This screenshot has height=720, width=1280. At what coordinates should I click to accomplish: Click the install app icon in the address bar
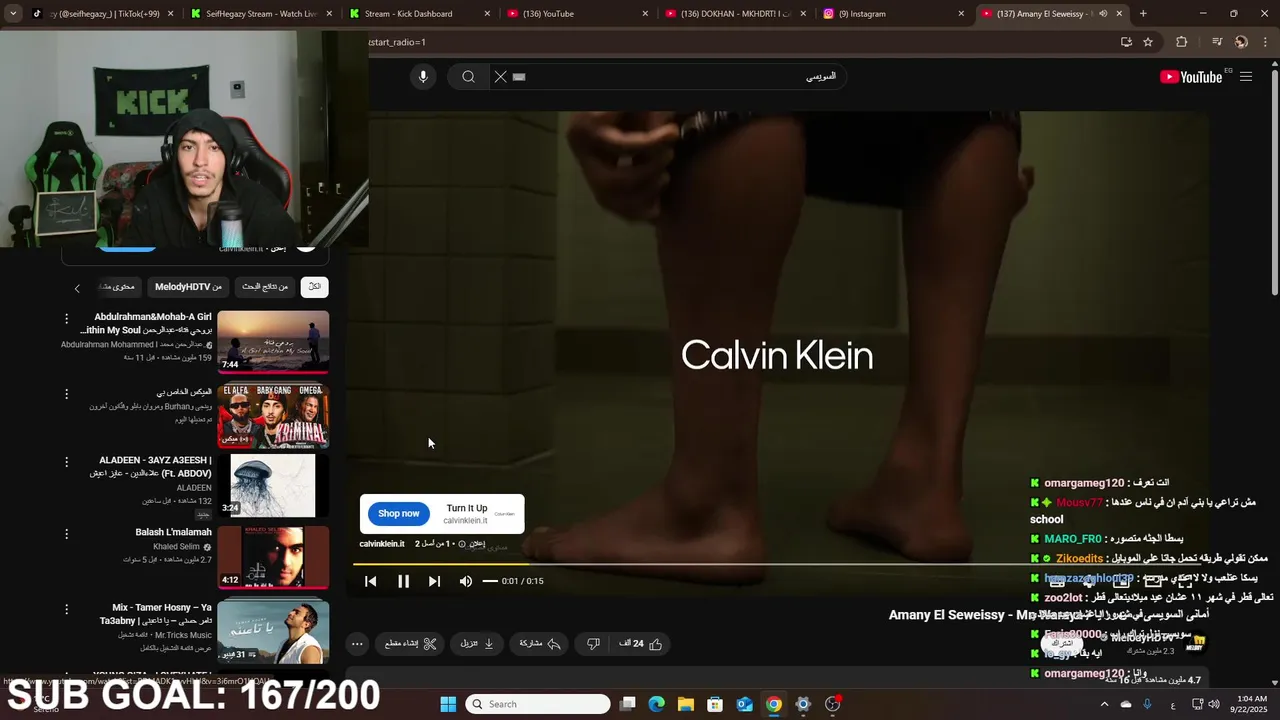pos(1126,42)
